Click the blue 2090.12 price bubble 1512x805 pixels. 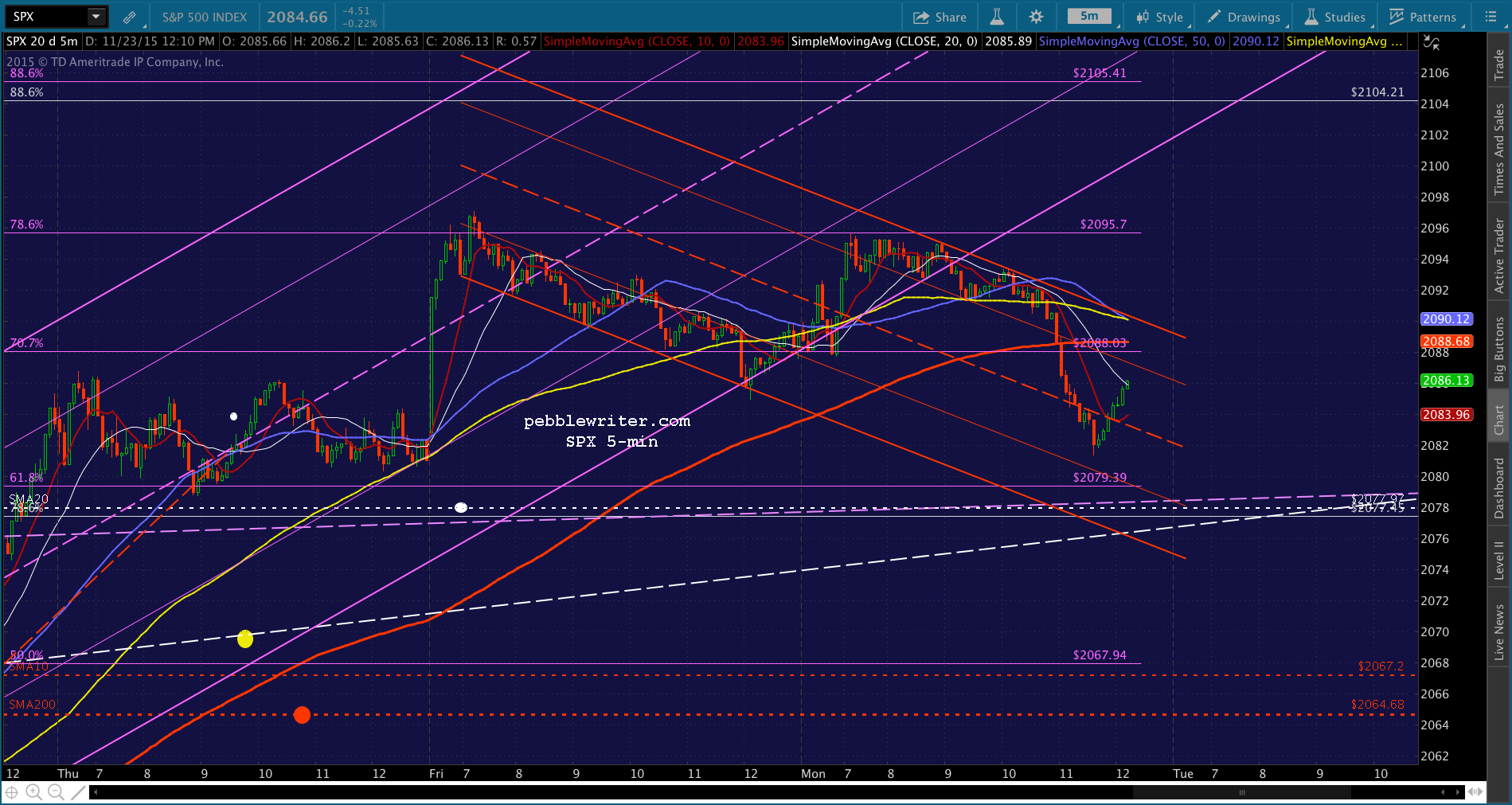click(1447, 319)
